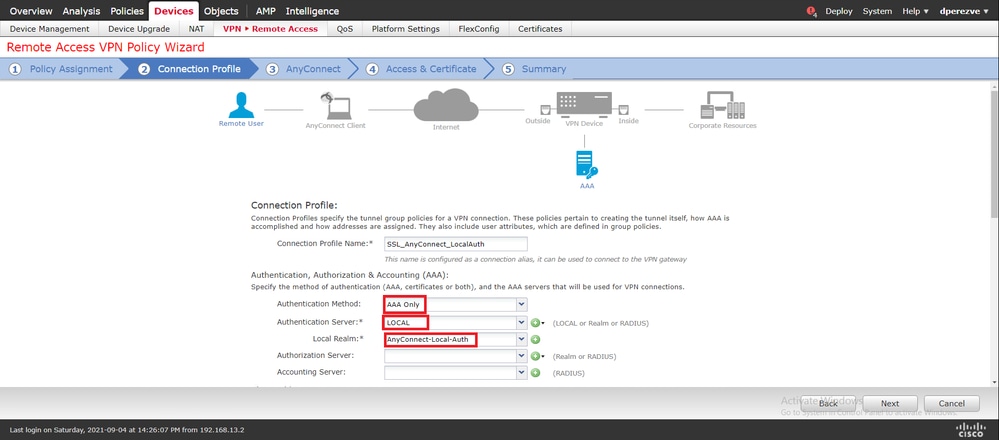Click the Back button
Viewport: 999px width, 440px height.
tap(828, 403)
